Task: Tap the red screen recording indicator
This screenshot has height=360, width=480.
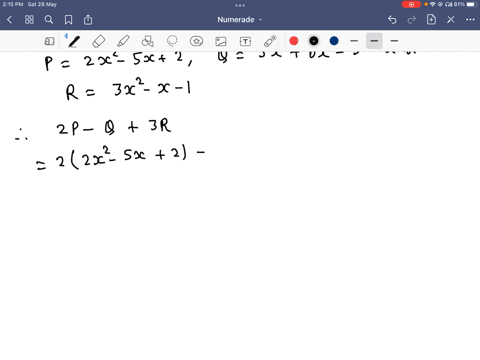Action: [411, 4]
